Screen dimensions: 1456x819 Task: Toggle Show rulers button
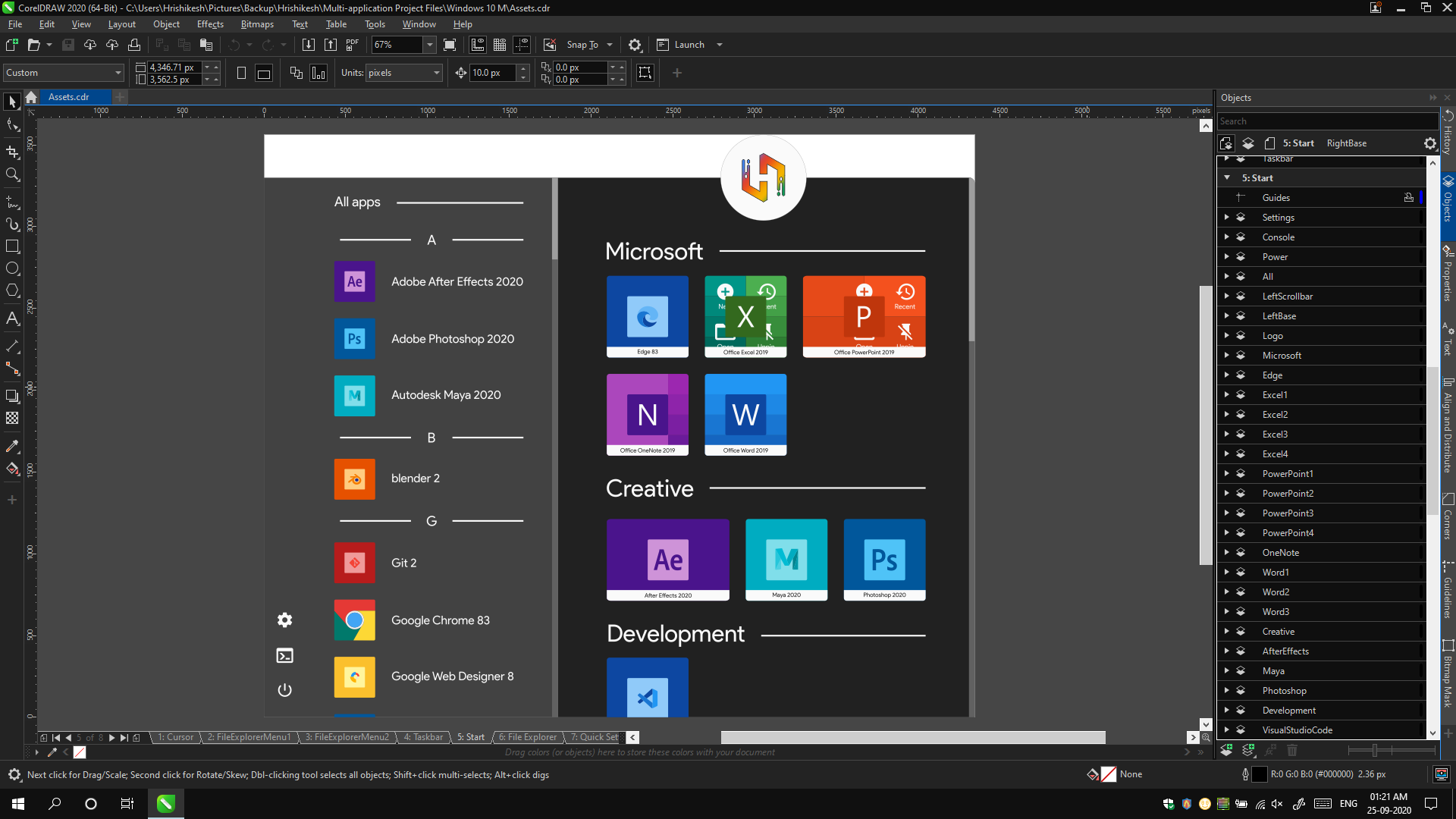(x=478, y=45)
